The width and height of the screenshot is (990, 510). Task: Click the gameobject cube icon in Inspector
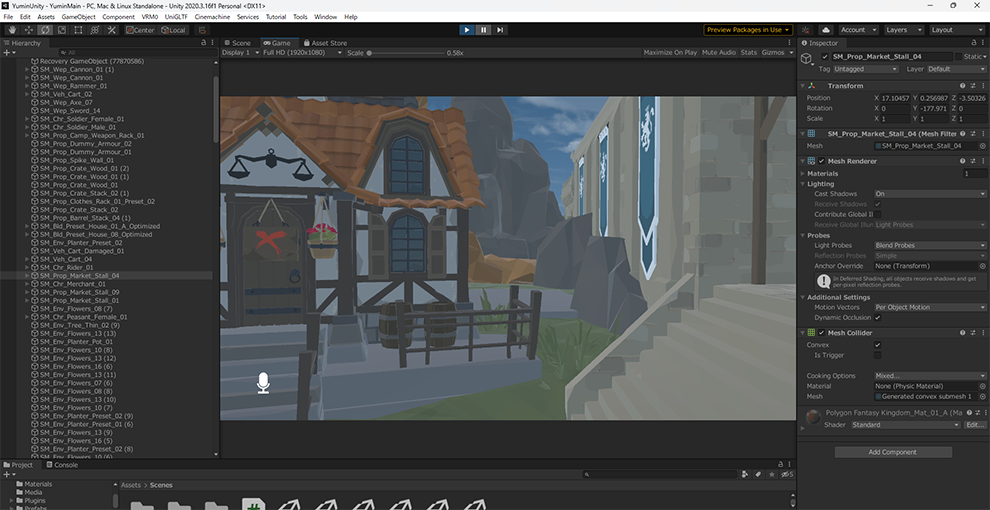point(807,59)
